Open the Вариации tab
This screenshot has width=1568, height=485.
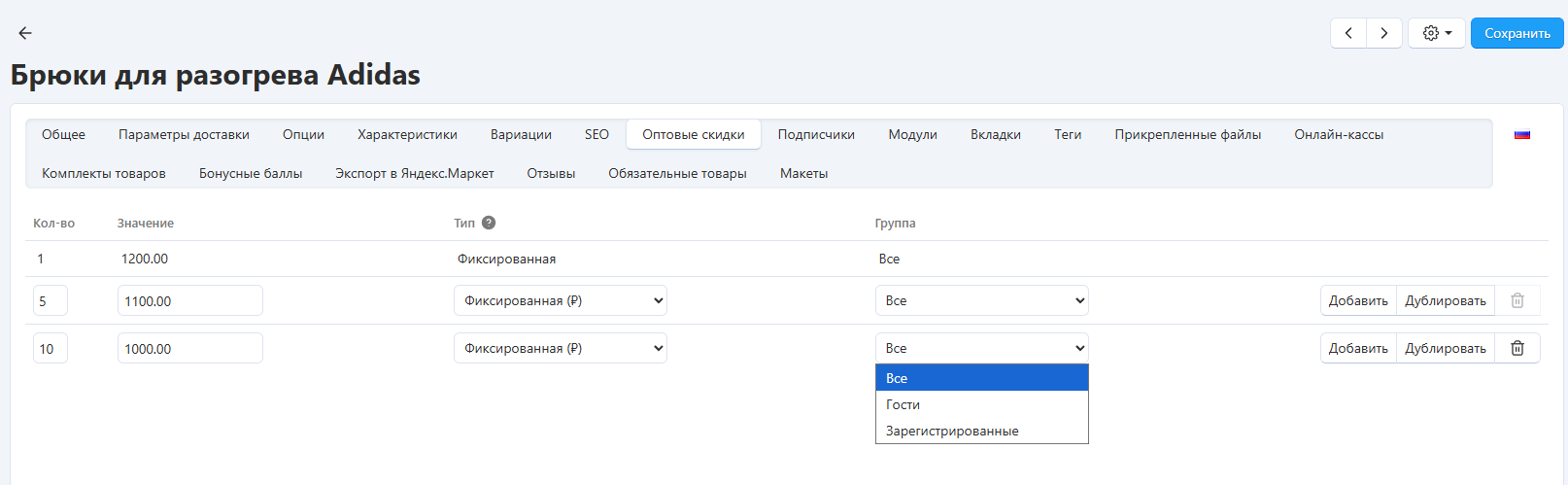[521, 134]
